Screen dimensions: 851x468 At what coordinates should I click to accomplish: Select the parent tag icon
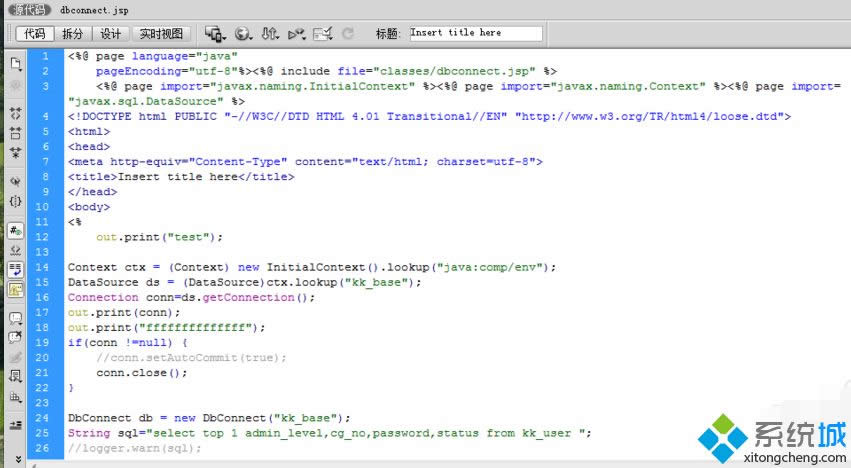coord(15,182)
